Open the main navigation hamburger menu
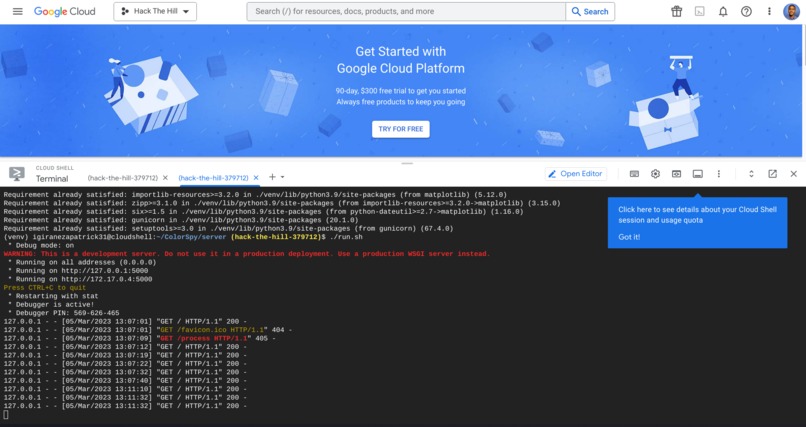Screen dimensions: 806x427 click(x=17, y=11)
